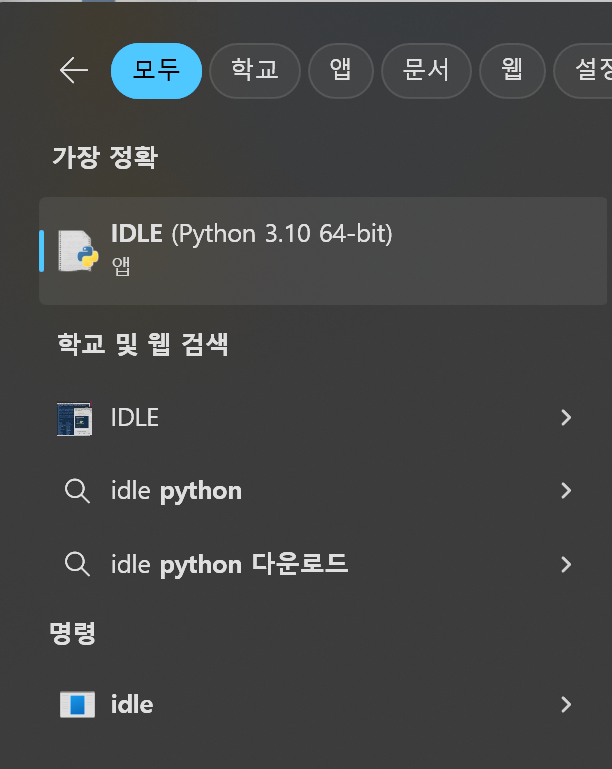This screenshot has height=769, width=612.
Task: Expand the idle python 다운로드 chevron
Action: 566,564
